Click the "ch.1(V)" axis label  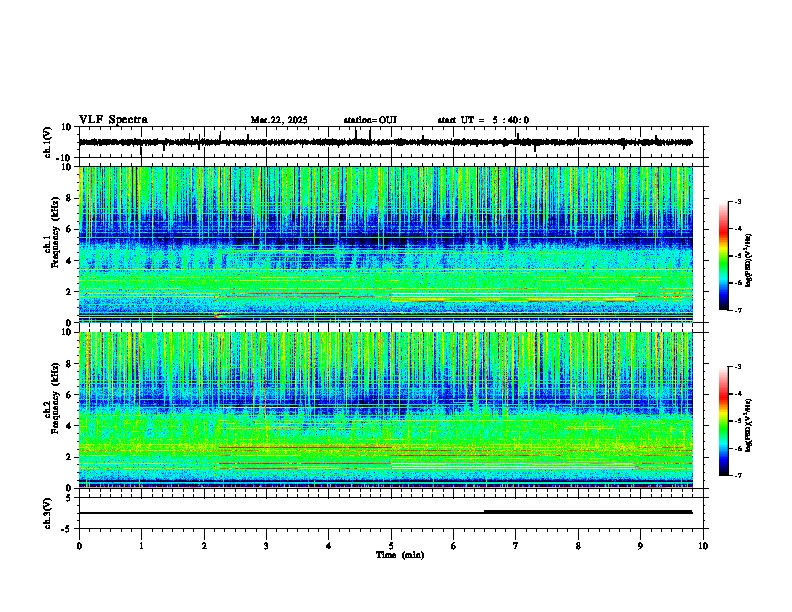point(48,142)
